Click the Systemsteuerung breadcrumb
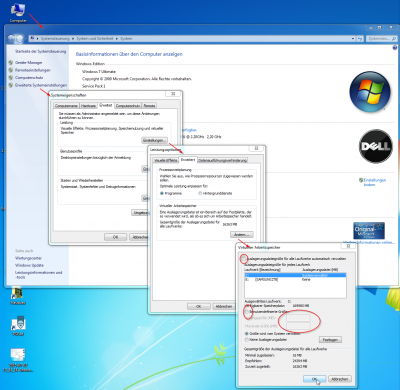400x390 pixels. tap(55, 39)
